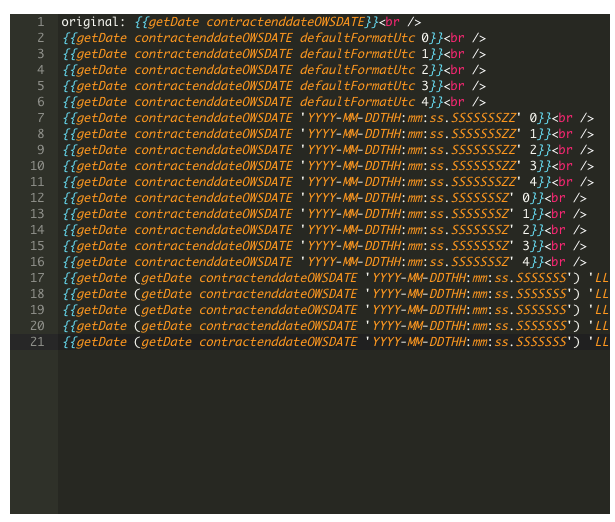Click 'contractenddateOWSDATE' on line 19
Screen dimensions: 615x522
[x=278, y=310]
